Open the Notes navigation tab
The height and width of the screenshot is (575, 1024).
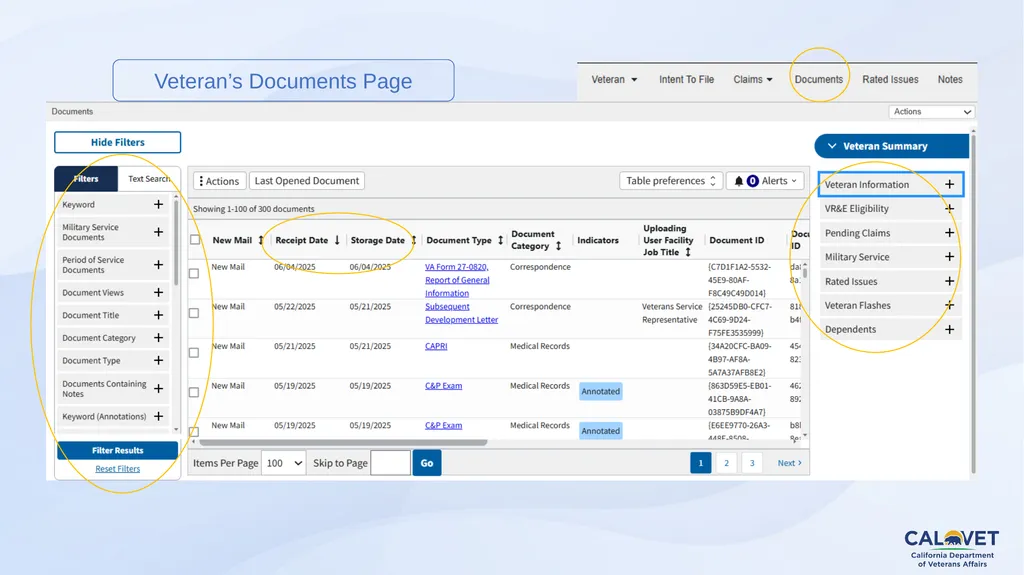coord(950,79)
